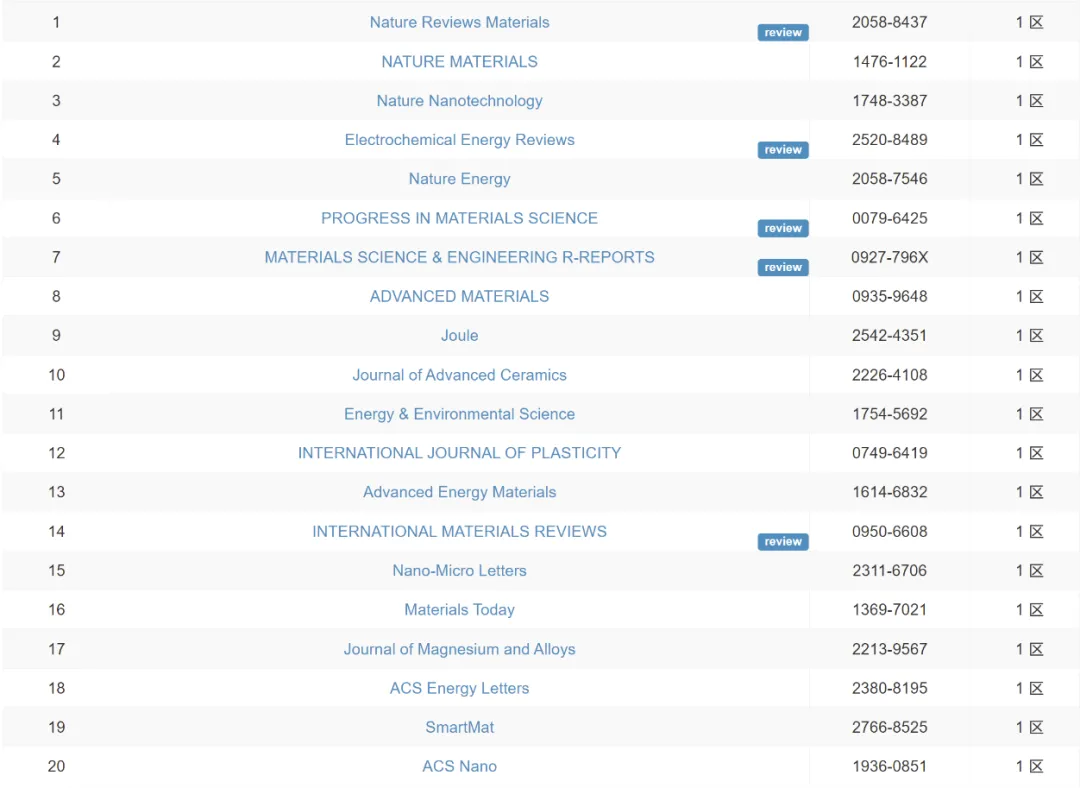Select ISSN 0079-6425 text
Screen dimensions: 1080x788
coord(889,218)
